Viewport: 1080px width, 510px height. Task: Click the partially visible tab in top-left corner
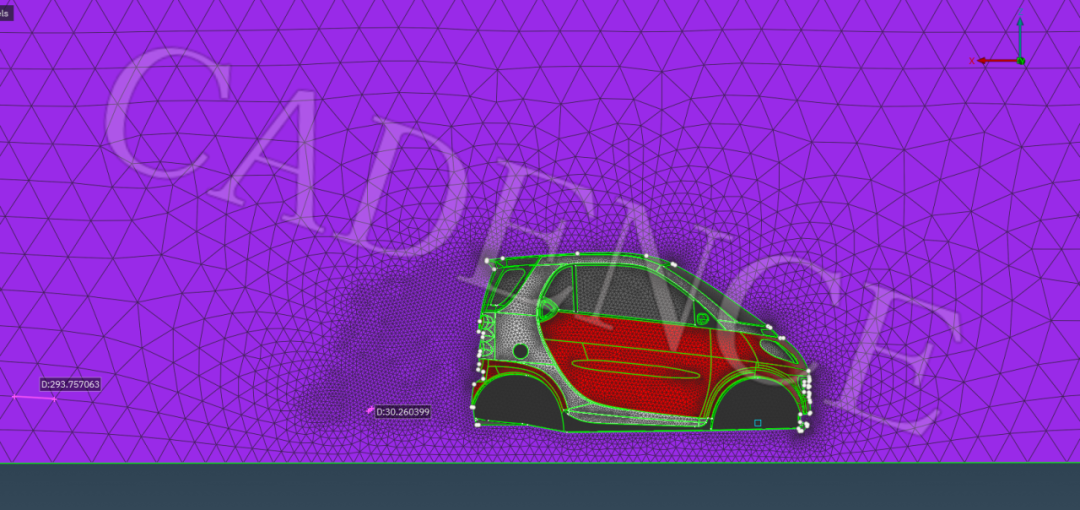(6, 13)
